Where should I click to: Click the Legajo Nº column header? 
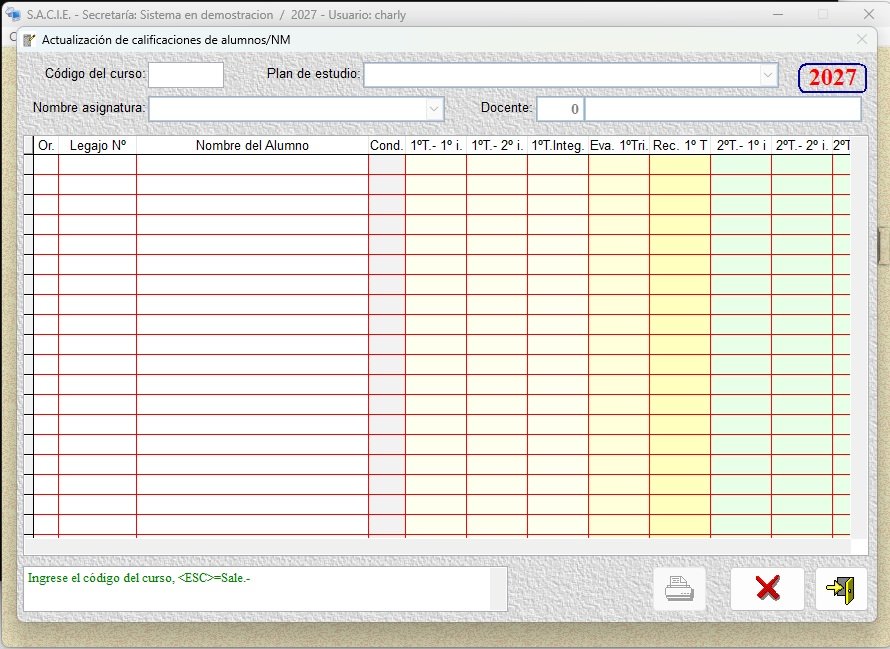pos(98,146)
